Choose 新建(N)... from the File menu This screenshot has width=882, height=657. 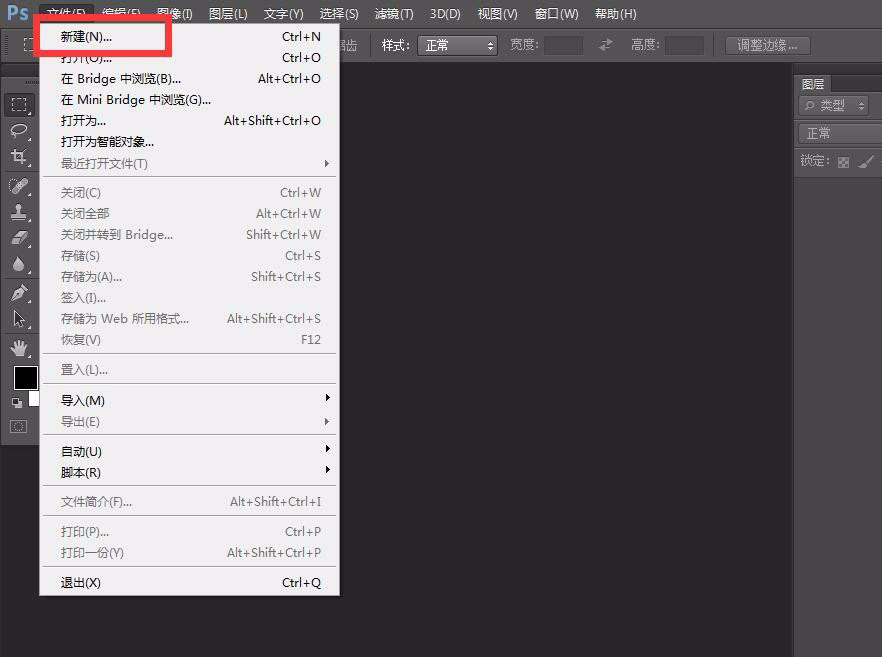tap(189, 37)
